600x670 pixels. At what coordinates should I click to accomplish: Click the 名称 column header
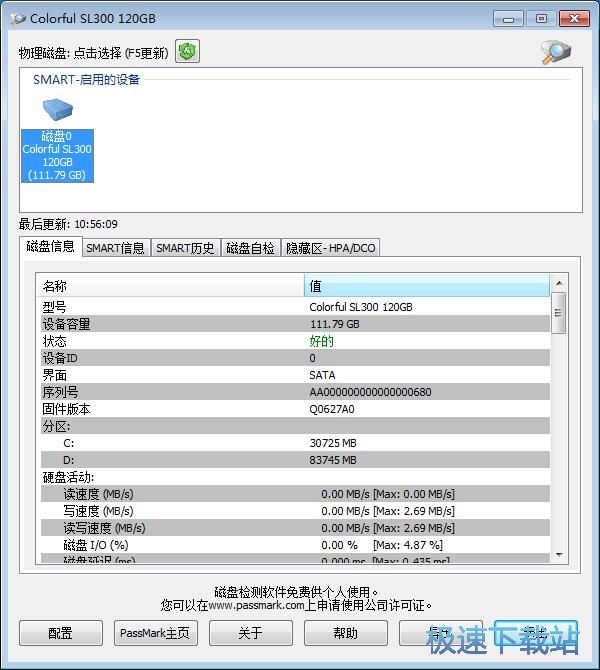click(170, 286)
